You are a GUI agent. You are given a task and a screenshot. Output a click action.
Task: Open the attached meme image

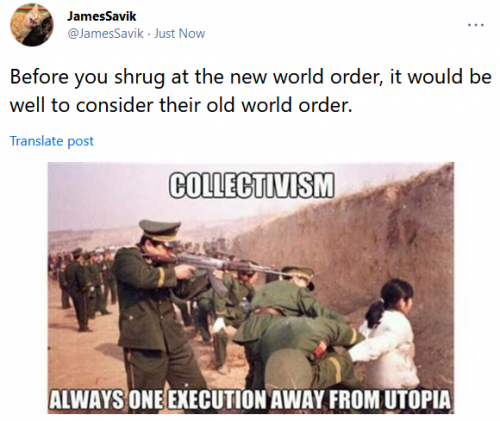251,288
